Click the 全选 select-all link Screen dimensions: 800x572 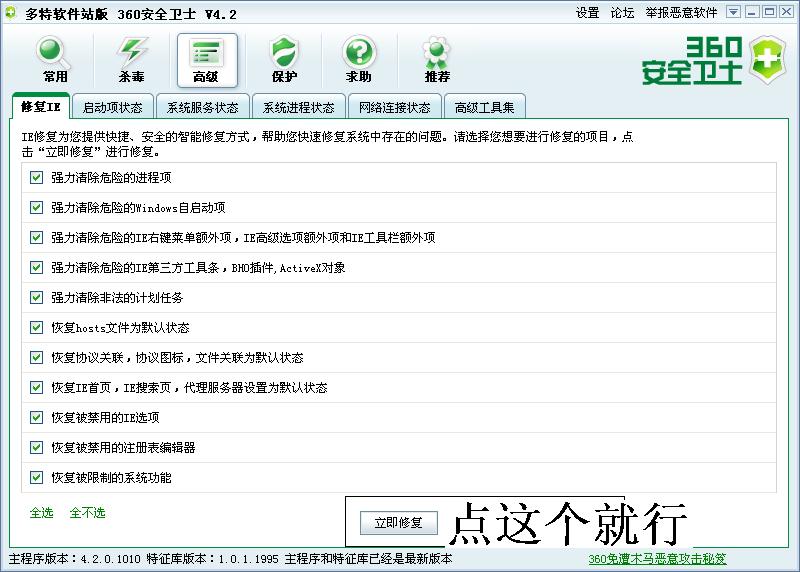pos(41,512)
